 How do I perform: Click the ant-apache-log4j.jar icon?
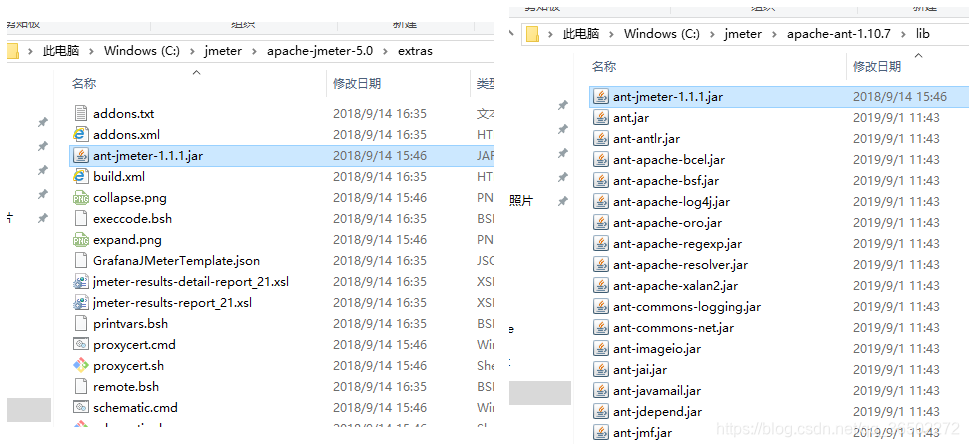601,202
